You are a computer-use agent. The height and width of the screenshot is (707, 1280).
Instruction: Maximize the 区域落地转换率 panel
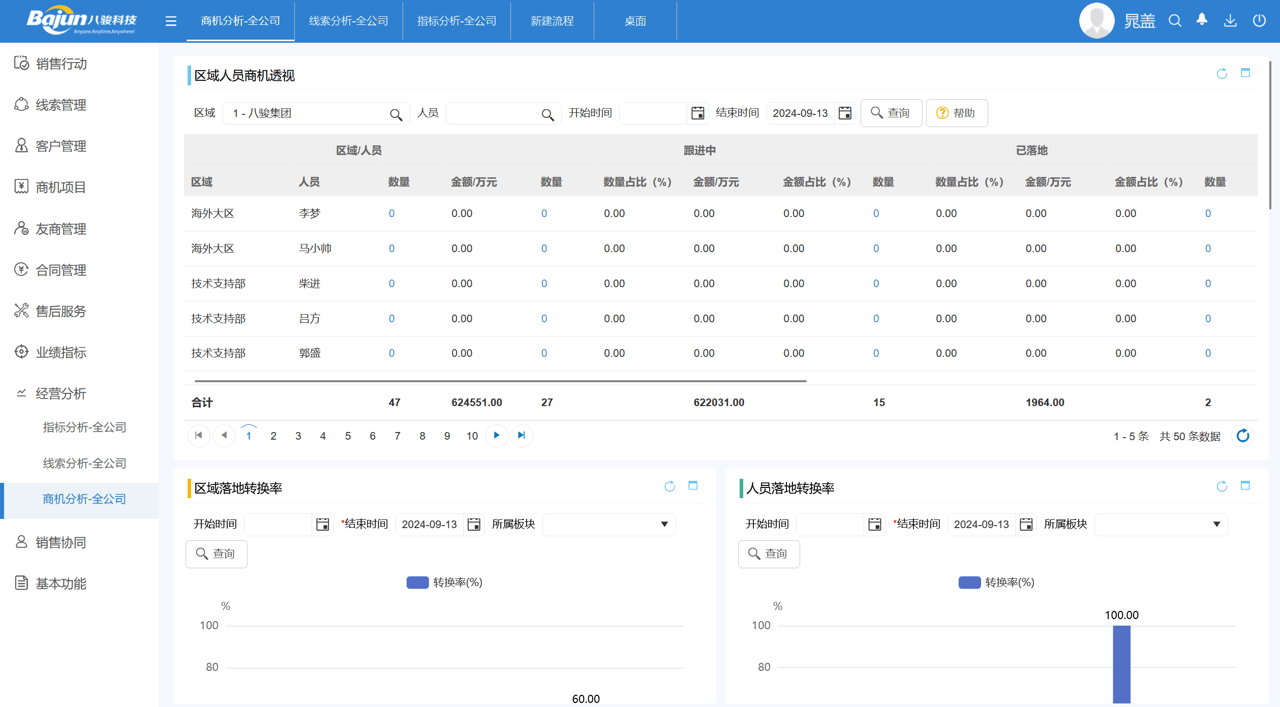(693, 486)
